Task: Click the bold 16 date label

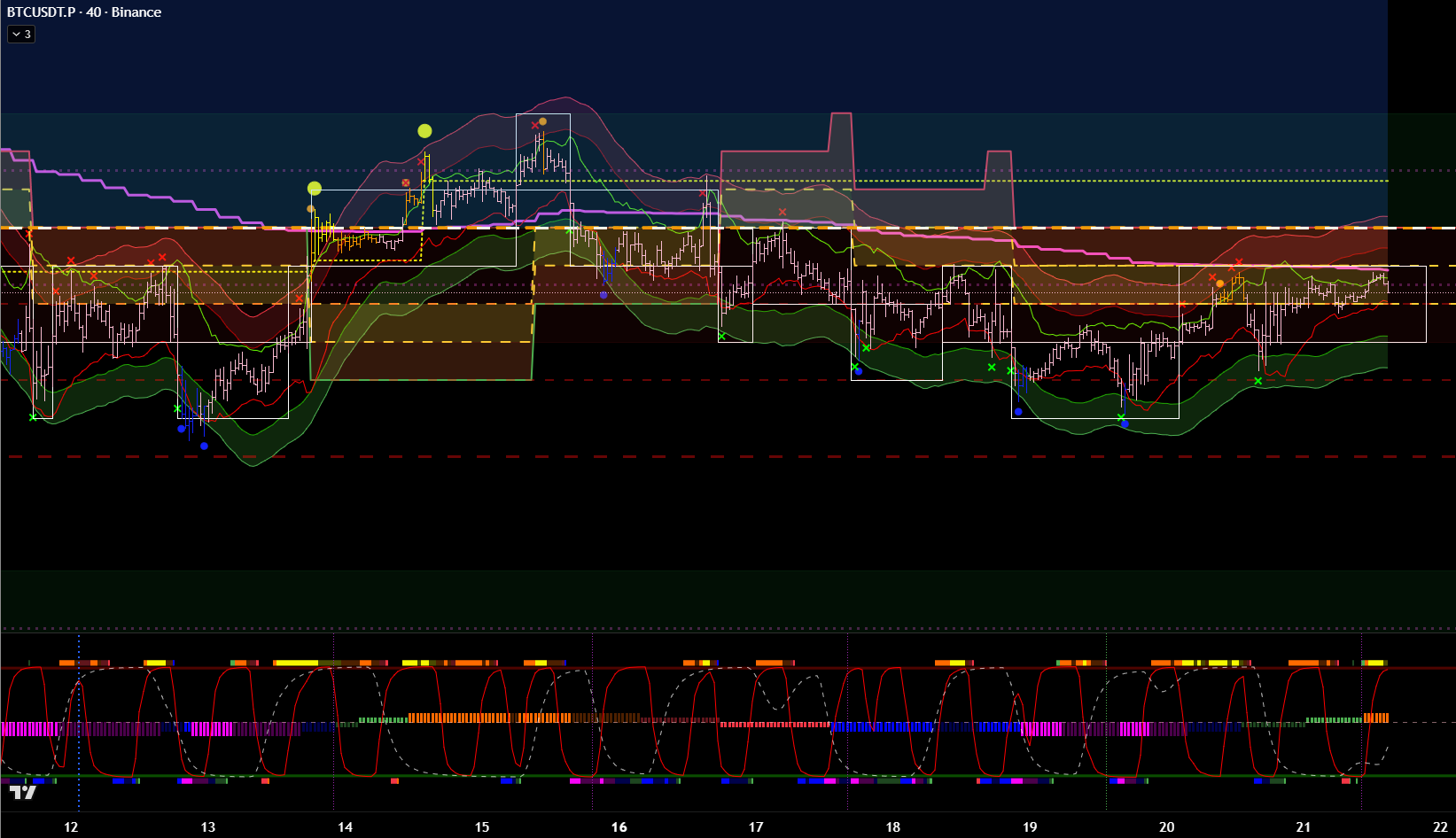Action: coord(619,827)
